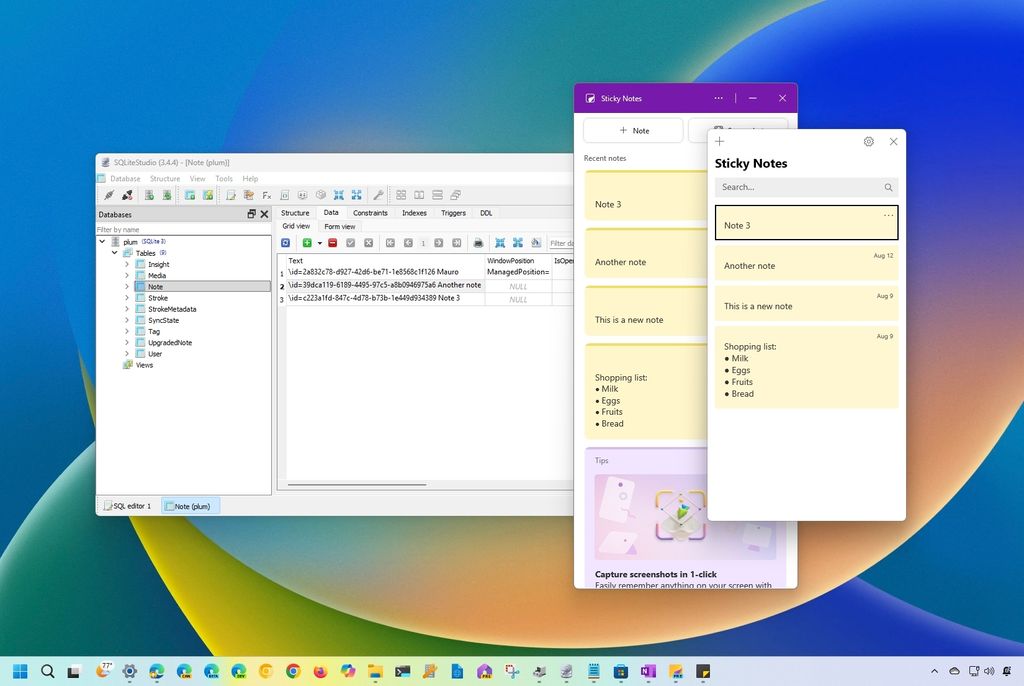Switch to Form view

click(339, 226)
